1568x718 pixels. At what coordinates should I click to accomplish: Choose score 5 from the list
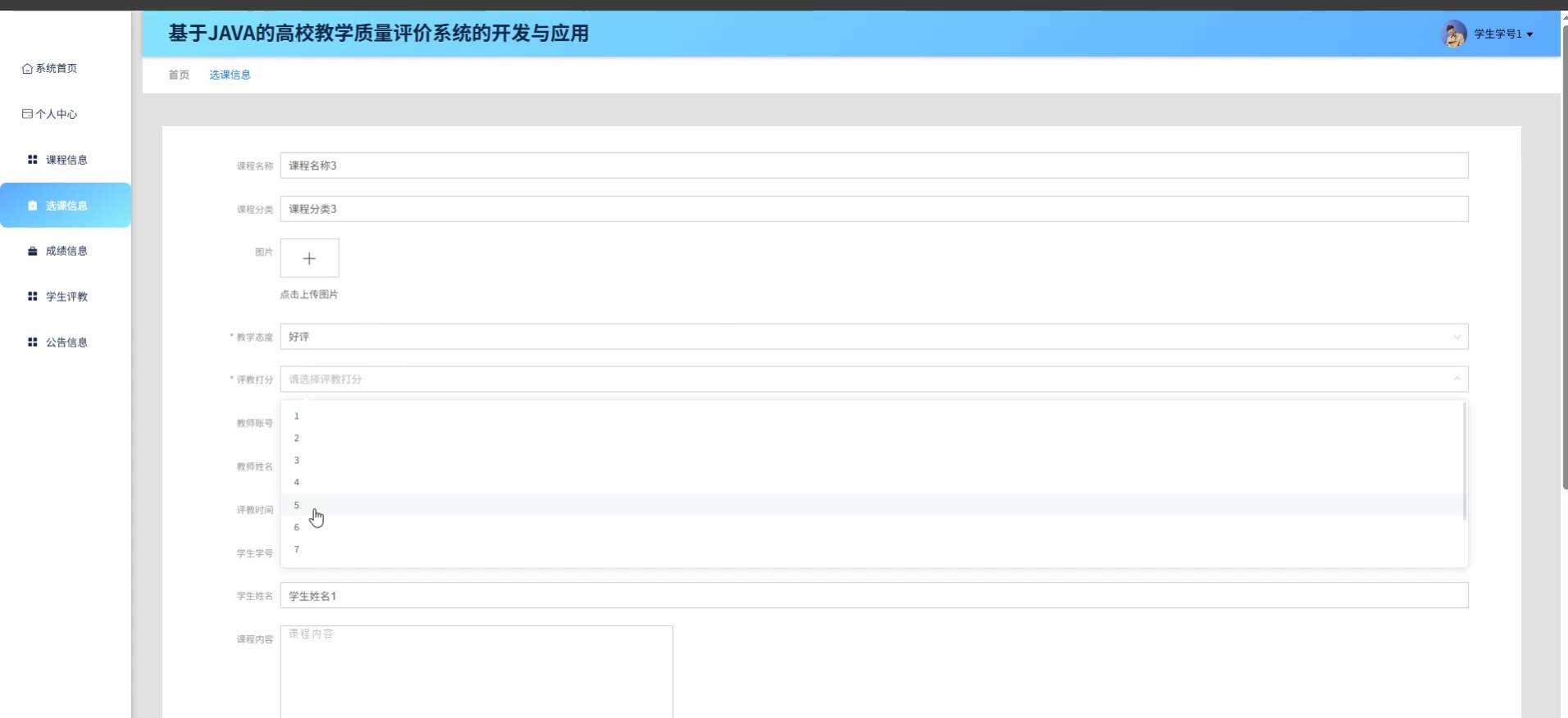[x=872, y=505]
